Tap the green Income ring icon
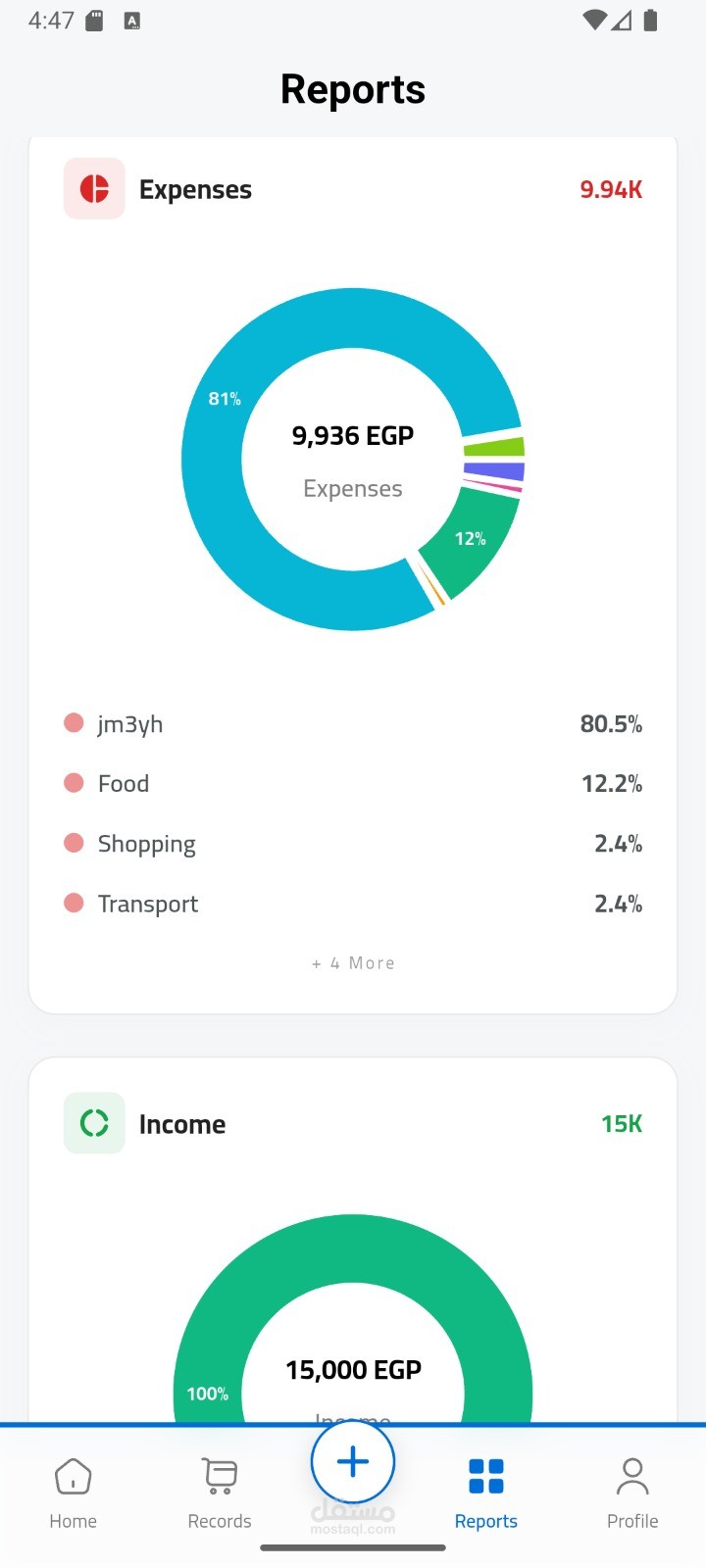 point(94,1123)
